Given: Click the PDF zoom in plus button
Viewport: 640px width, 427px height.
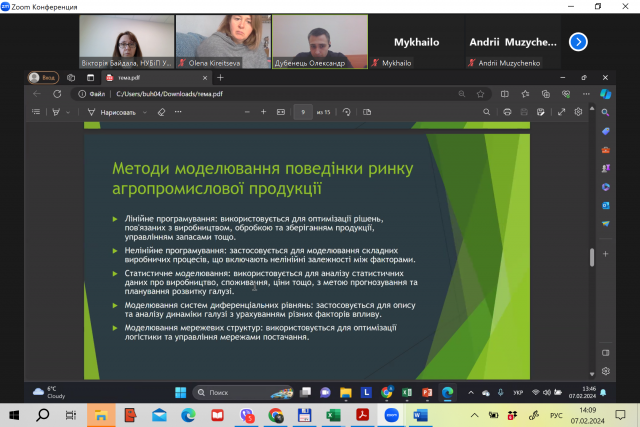Looking at the screenshot, I should 264,112.
